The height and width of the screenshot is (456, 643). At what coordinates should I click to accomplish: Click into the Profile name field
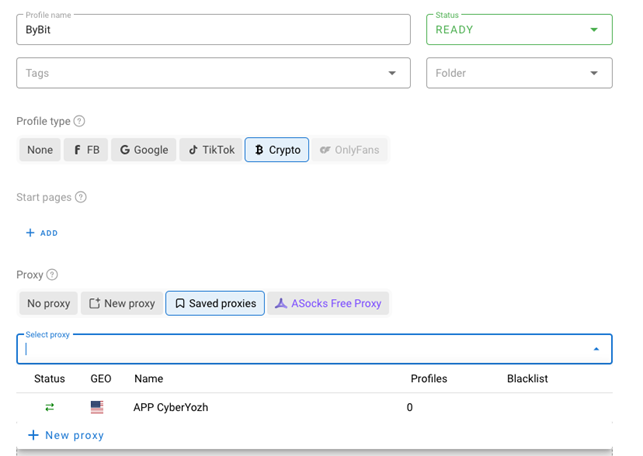[x=213, y=31]
